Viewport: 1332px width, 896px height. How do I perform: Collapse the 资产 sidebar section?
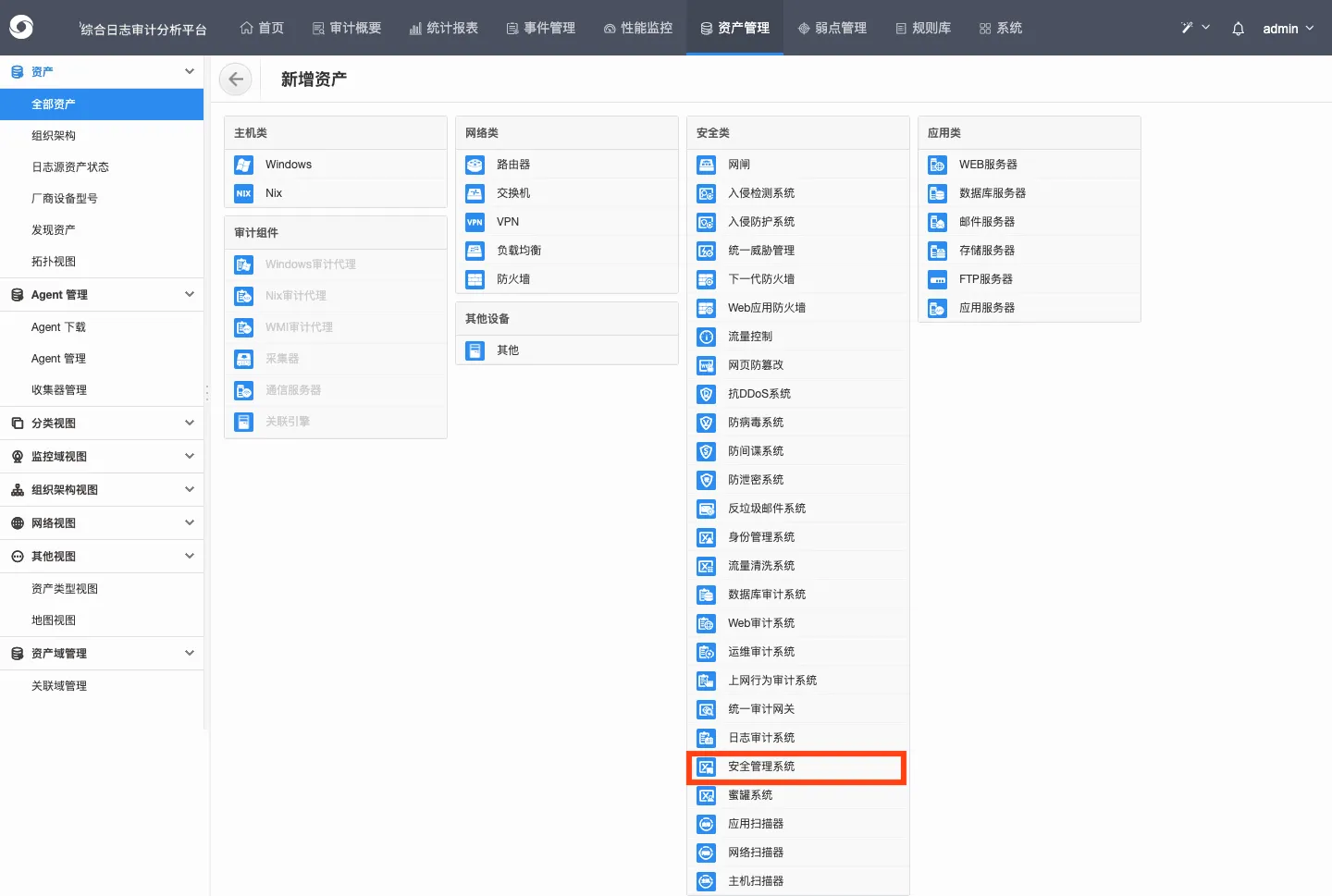[189, 71]
